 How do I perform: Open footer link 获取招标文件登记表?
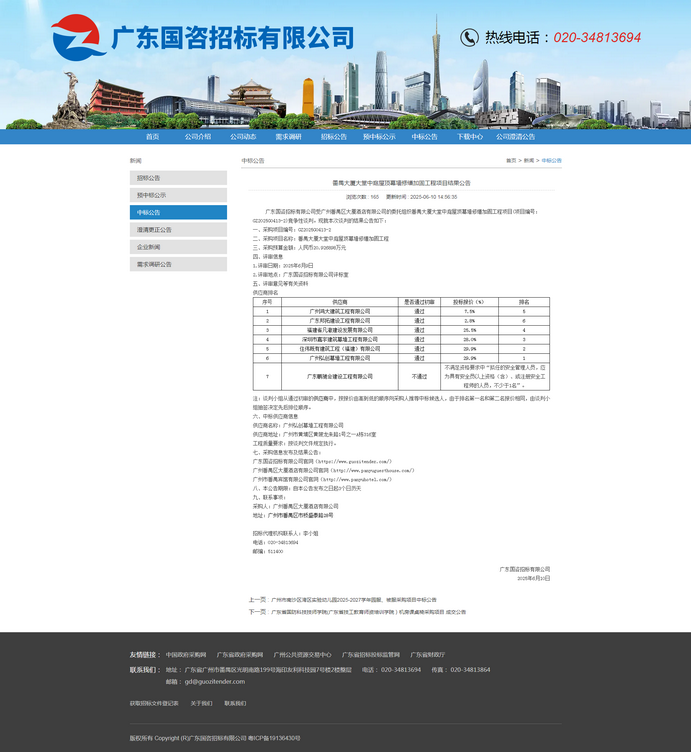pyautogui.click(x=154, y=704)
